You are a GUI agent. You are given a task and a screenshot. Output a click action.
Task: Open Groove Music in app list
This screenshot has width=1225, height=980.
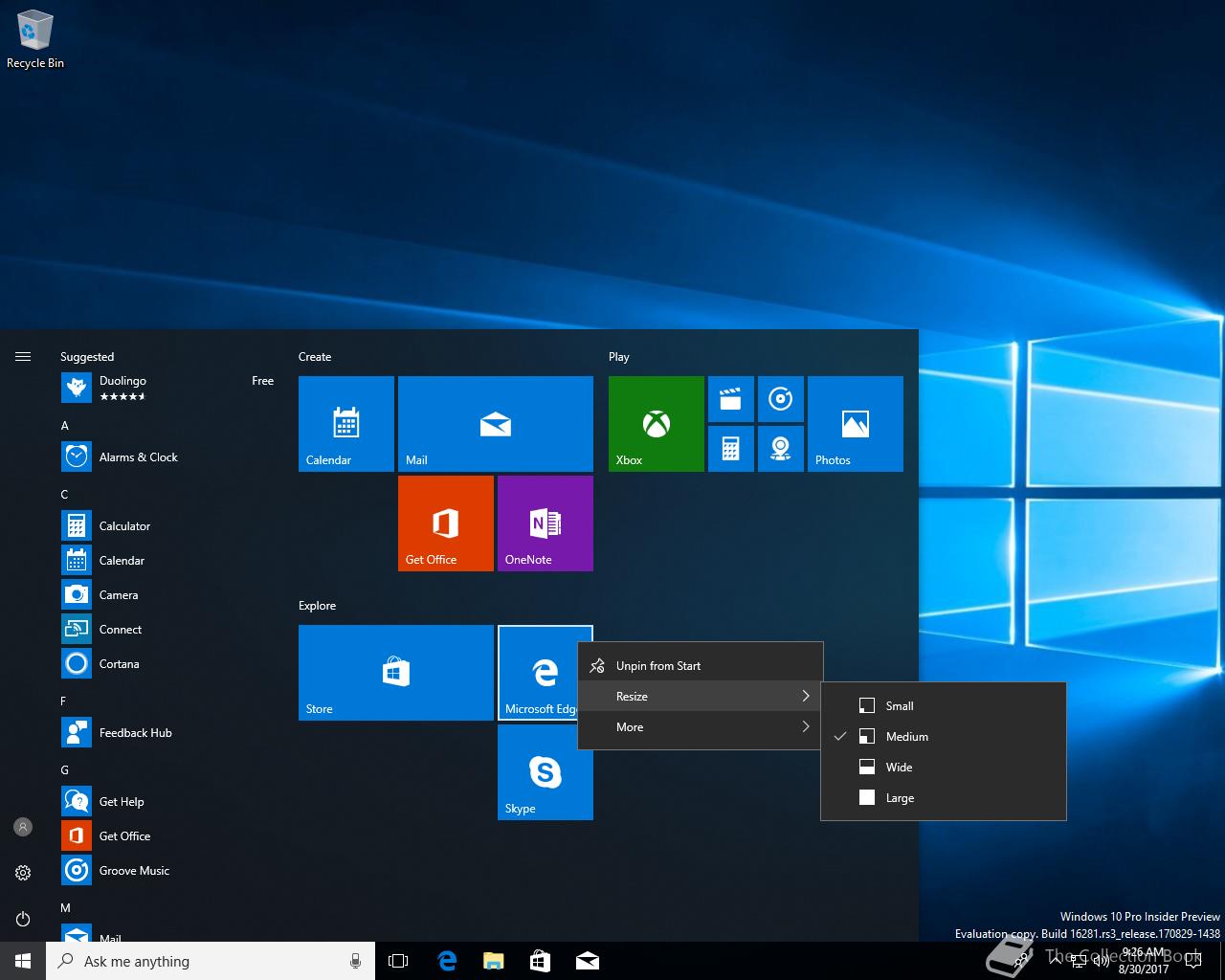(x=134, y=871)
